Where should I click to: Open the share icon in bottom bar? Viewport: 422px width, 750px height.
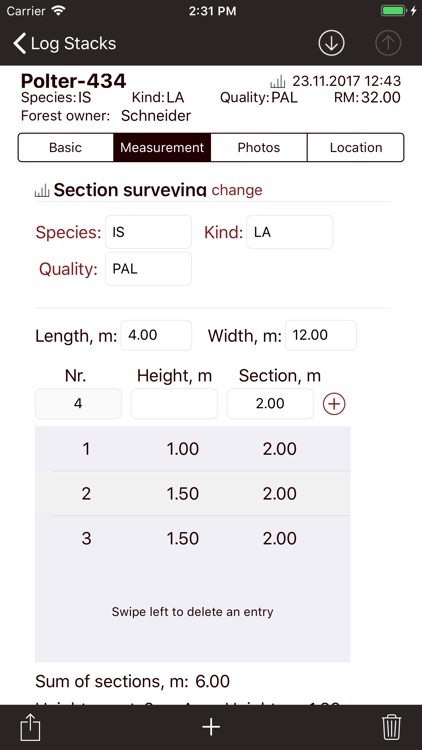tap(30, 727)
